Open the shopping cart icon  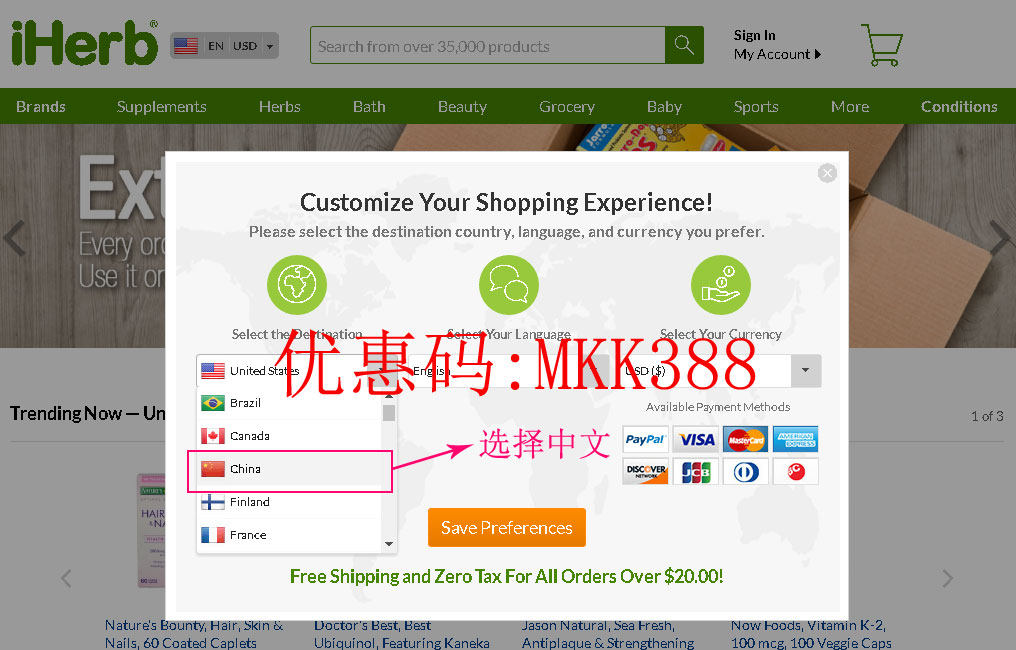(882, 45)
